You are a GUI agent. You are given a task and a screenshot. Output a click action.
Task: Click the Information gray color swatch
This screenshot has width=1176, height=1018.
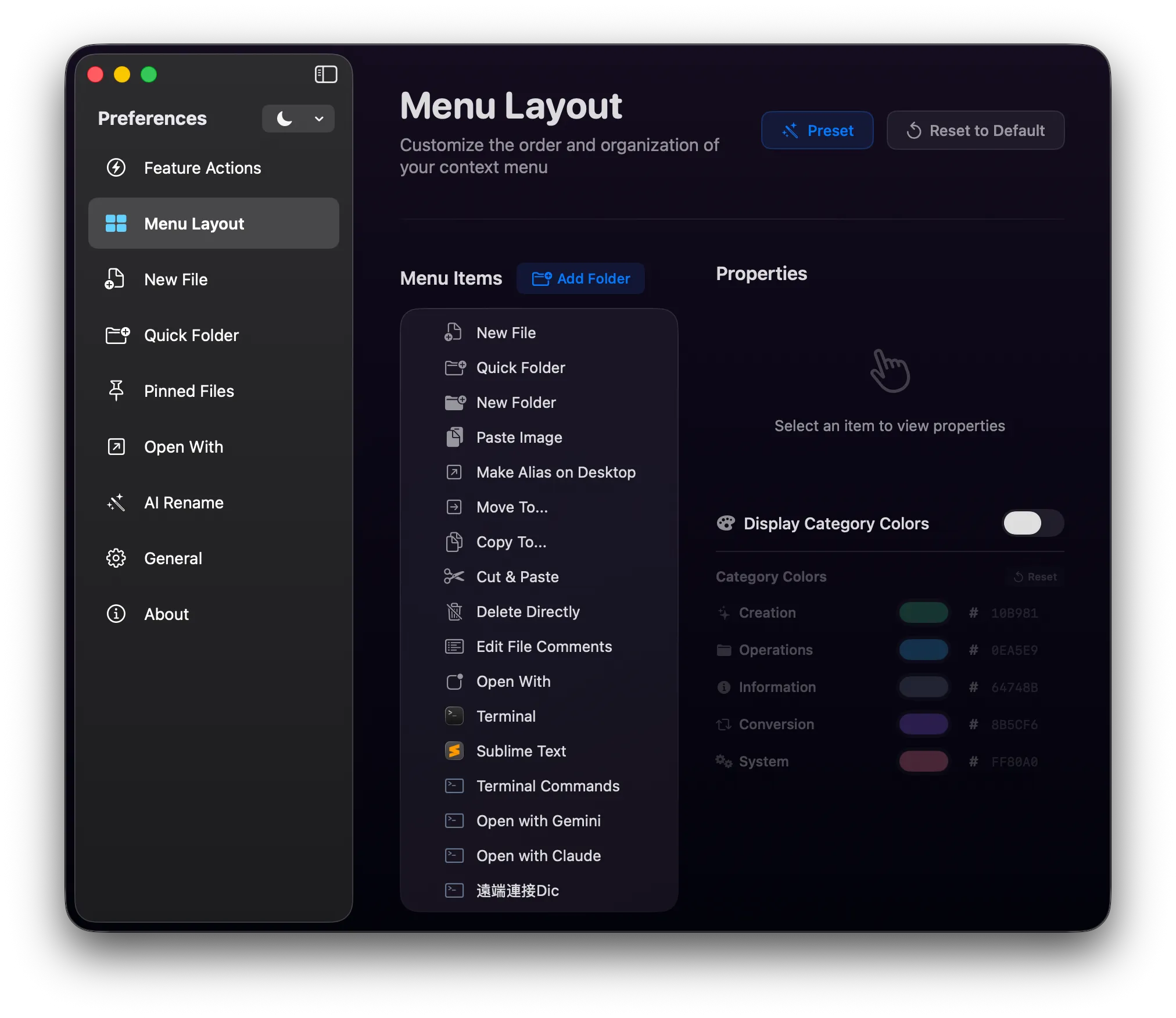923,687
